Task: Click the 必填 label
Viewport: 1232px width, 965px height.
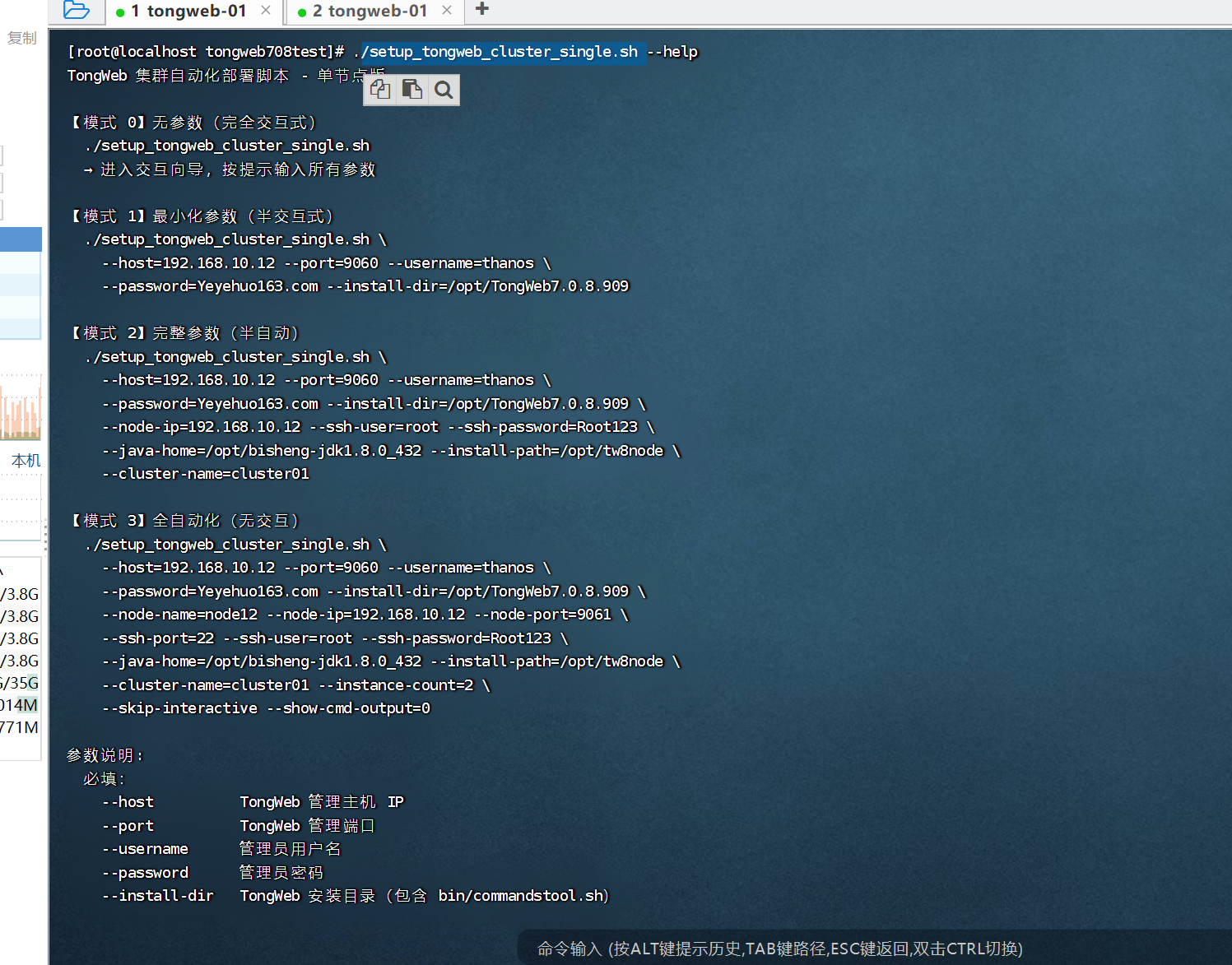Action: (x=105, y=778)
